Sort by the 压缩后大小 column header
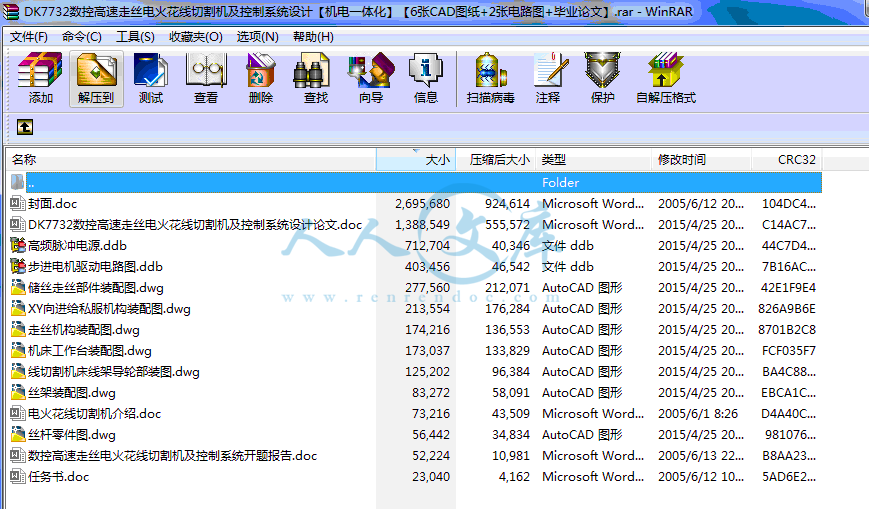The width and height of the screenshot is (869, 509). [x=495, y=160]
